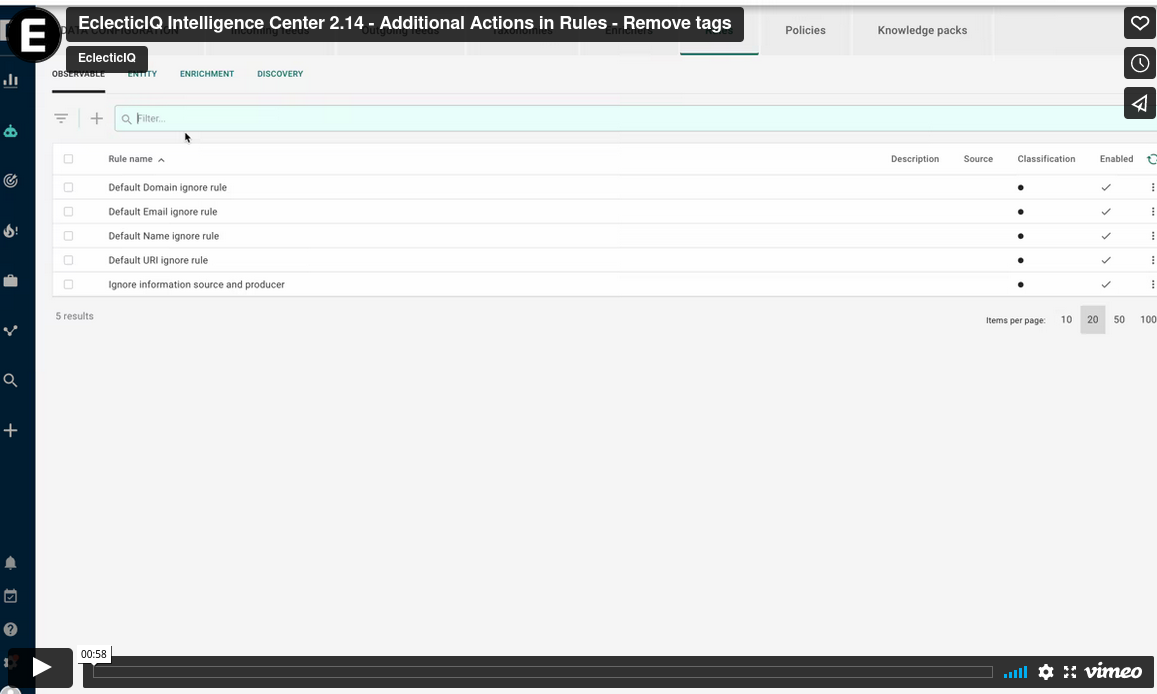The height and width of the screenshot is (694, 1157).
Task: Open the Notifications bell icon
Action: click(x=11, y=562)
